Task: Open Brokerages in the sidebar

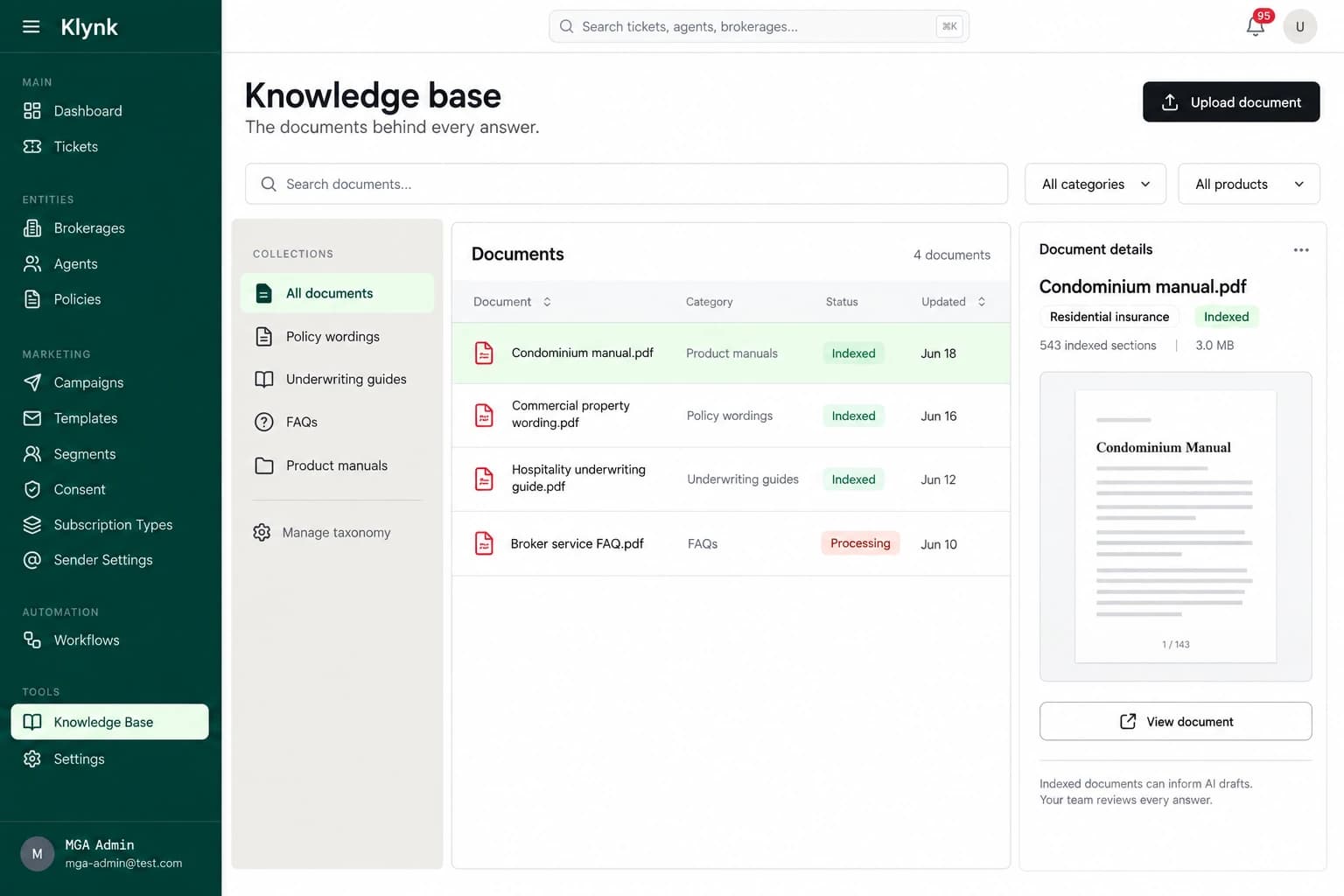Action: tap(109, 228)
